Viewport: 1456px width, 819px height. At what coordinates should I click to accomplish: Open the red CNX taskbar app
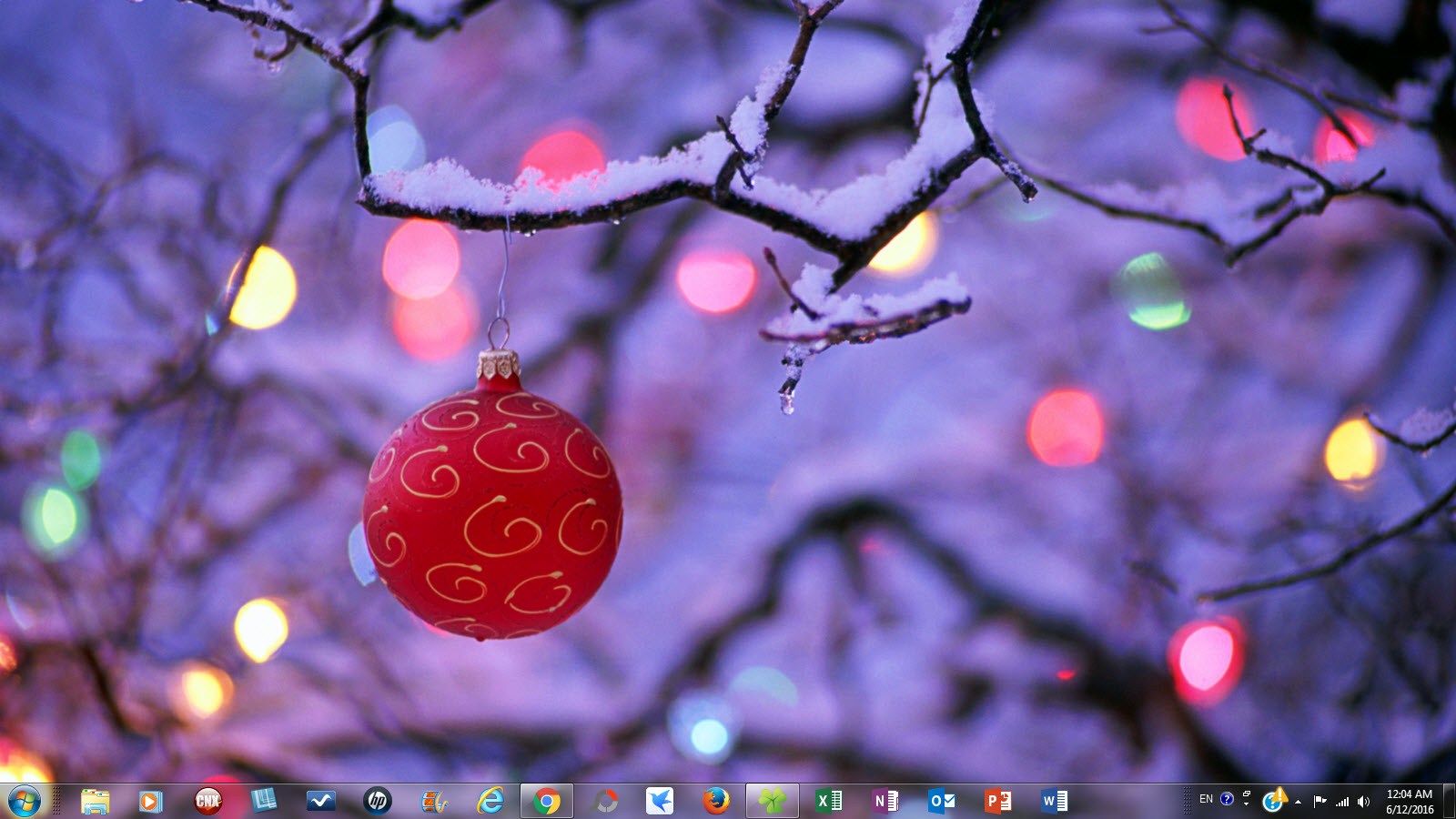(208, 801)
